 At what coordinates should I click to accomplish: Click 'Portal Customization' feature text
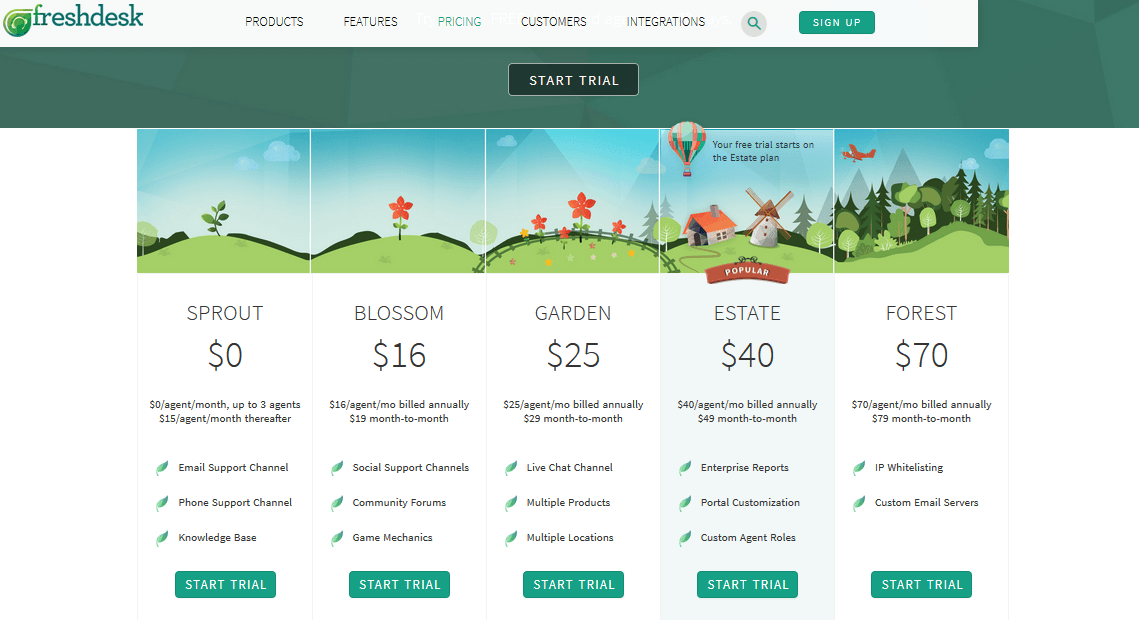[750, 502]
